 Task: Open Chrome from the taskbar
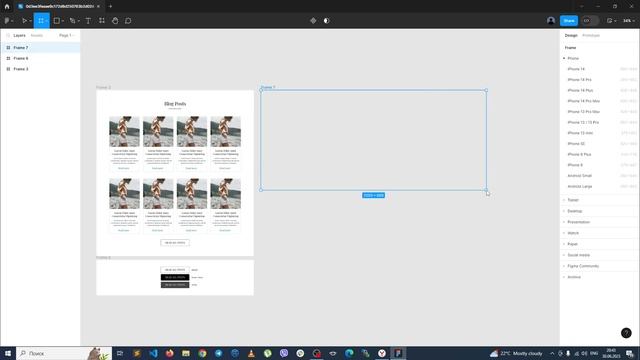coord(202,353)
